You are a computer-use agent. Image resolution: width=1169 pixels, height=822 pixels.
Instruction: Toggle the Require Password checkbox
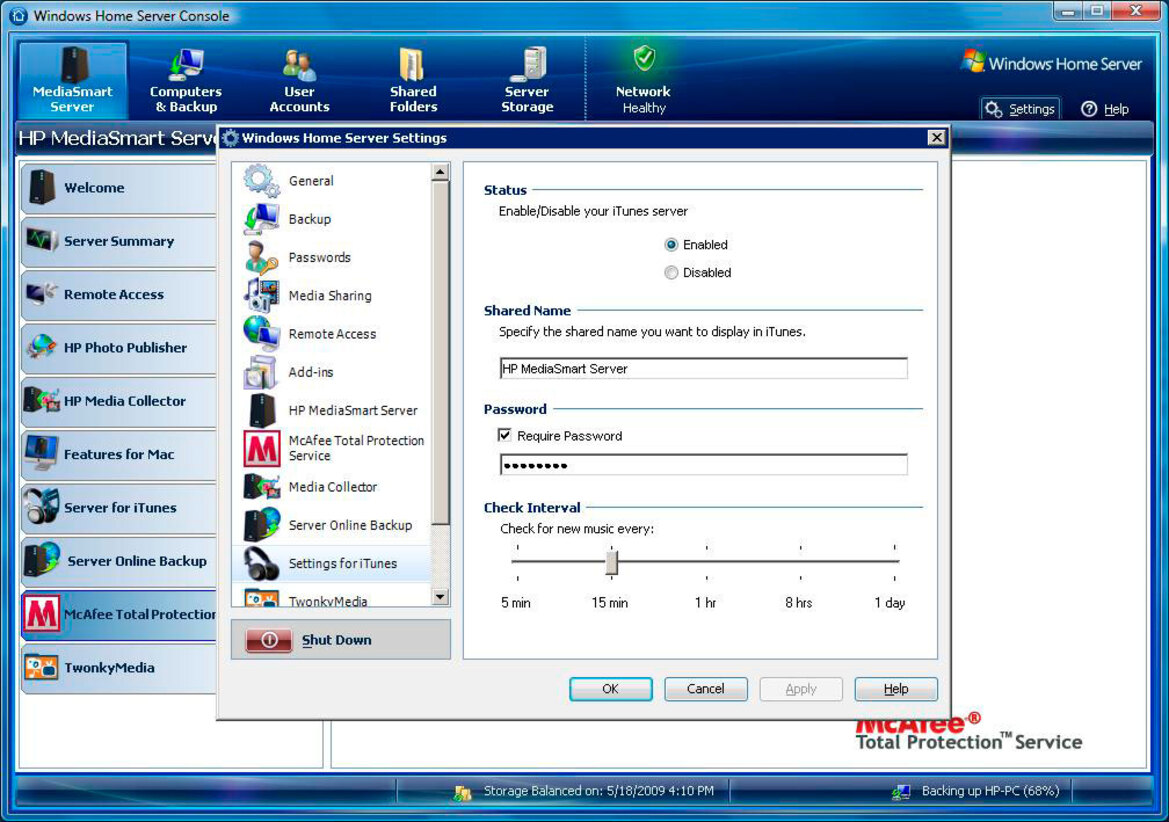click(x=505, y=435)
